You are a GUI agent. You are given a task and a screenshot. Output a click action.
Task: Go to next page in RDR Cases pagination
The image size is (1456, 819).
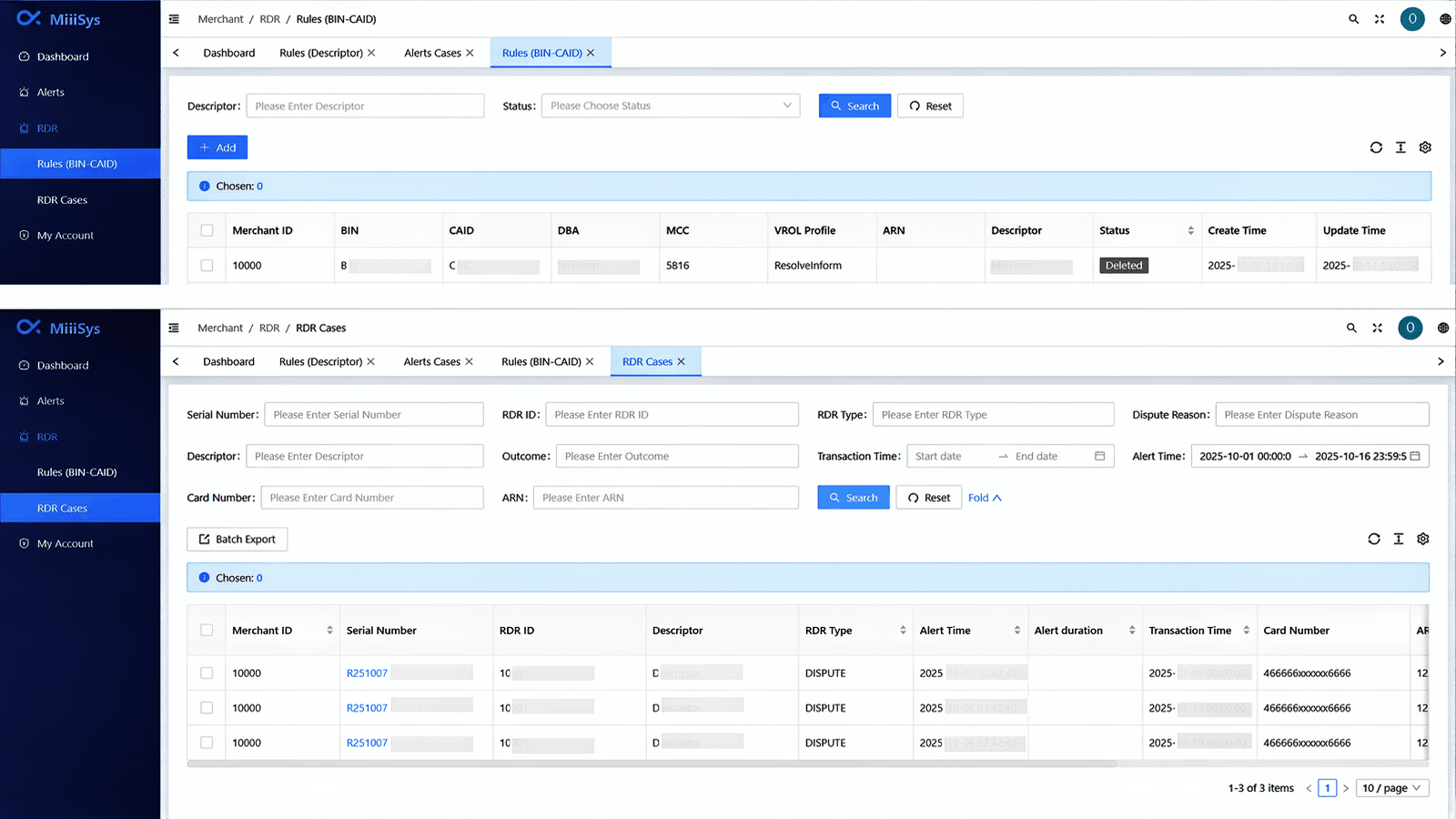pos(1346,788)
